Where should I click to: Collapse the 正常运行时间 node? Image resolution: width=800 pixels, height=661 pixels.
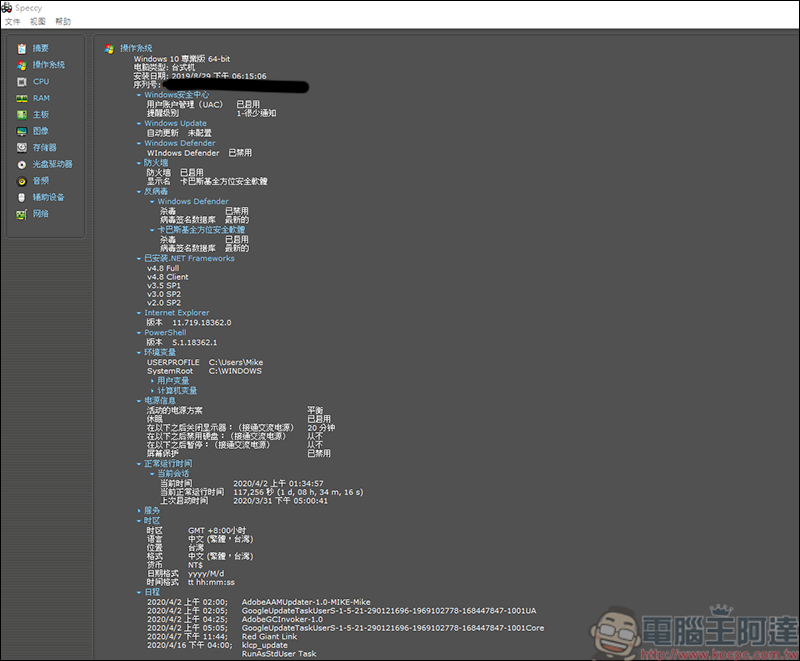pos(139,464)
